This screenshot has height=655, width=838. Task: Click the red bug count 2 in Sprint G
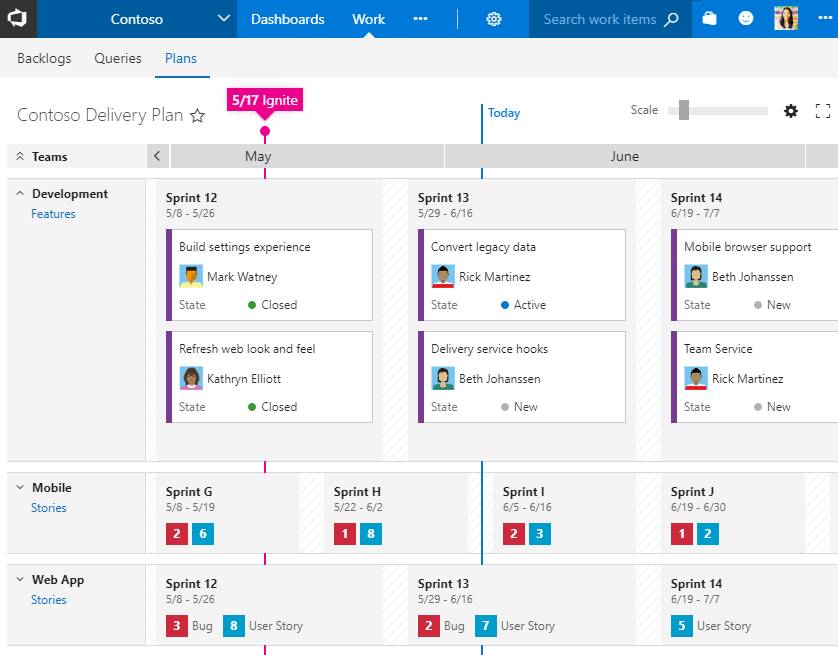coord(177,534)
